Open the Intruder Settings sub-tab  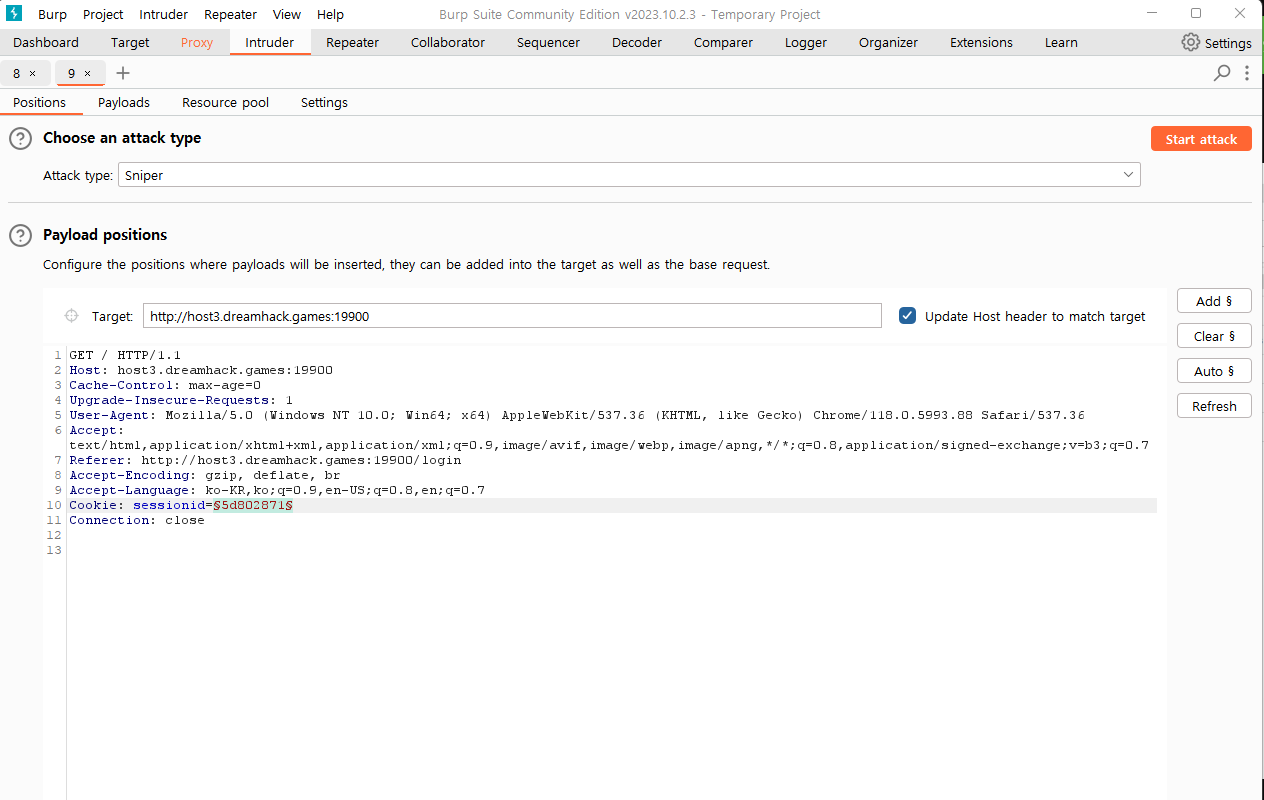point(324,102)
